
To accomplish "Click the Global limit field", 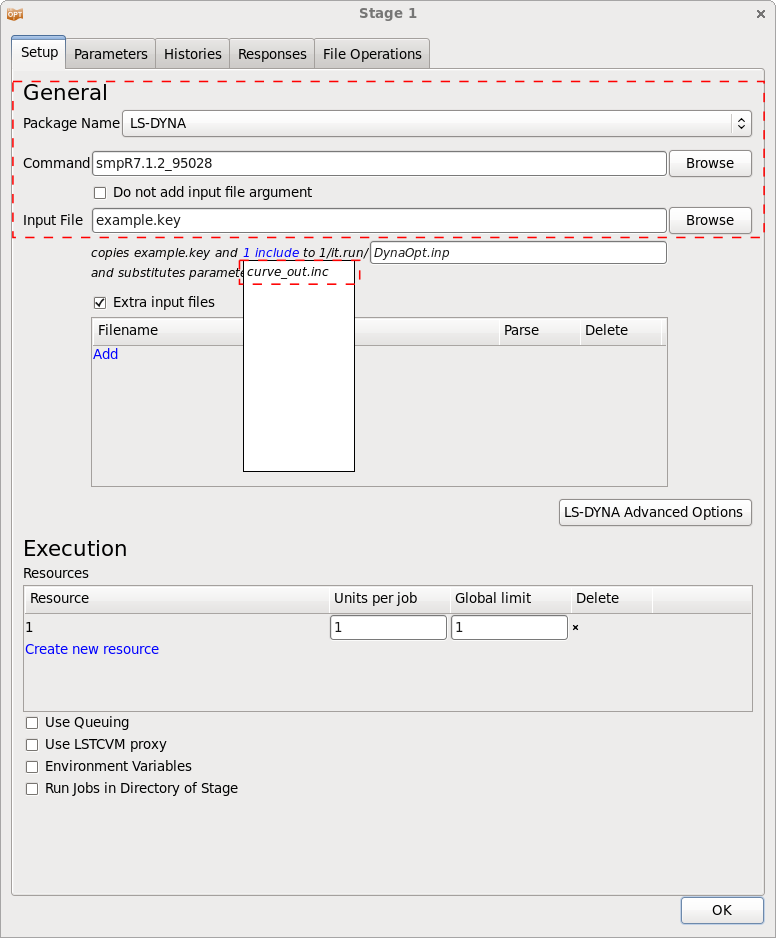I will pos(509,628).
